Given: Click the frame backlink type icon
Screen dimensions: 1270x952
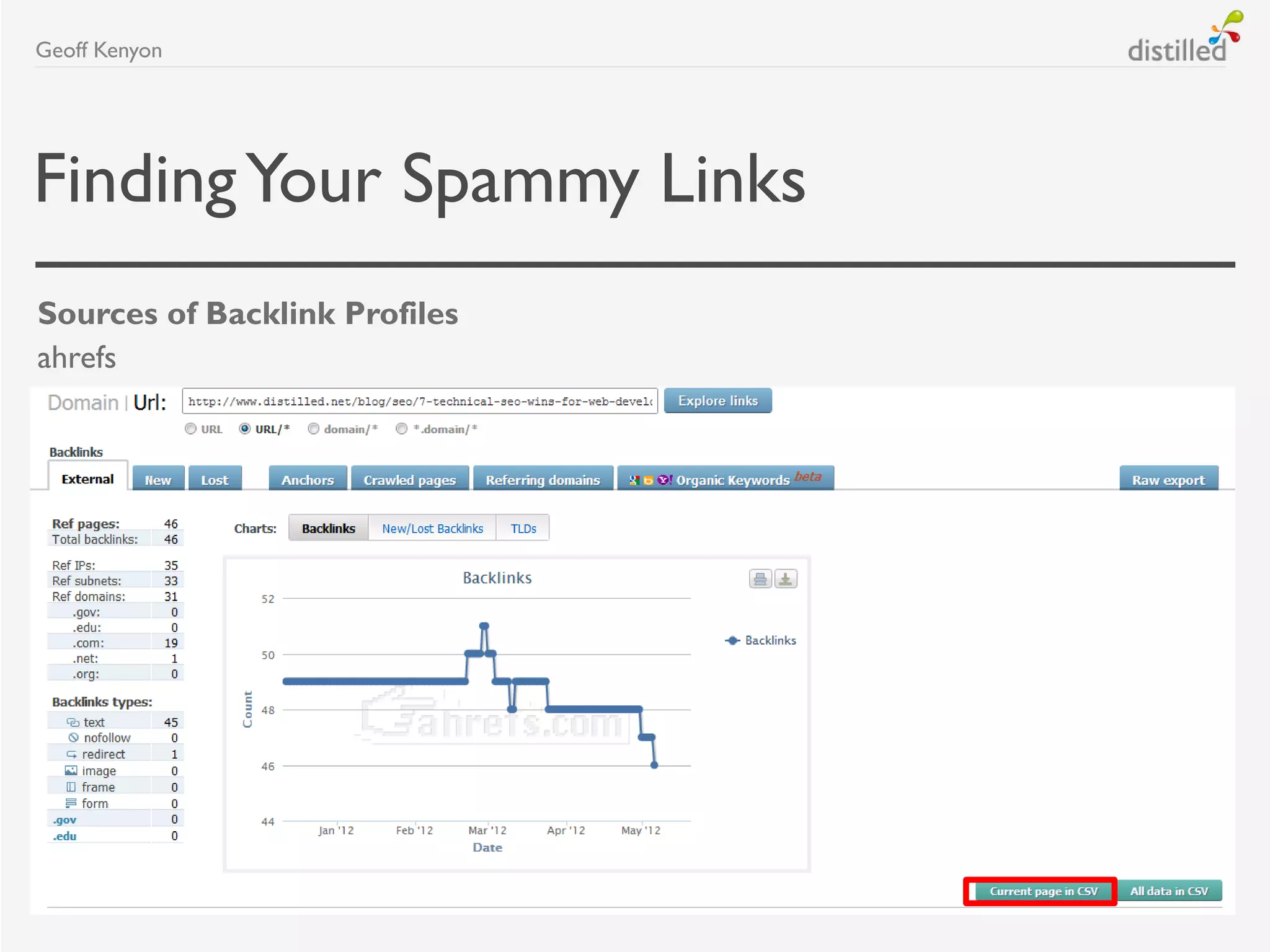Looking at the screenshot, I should coord(71,787).
